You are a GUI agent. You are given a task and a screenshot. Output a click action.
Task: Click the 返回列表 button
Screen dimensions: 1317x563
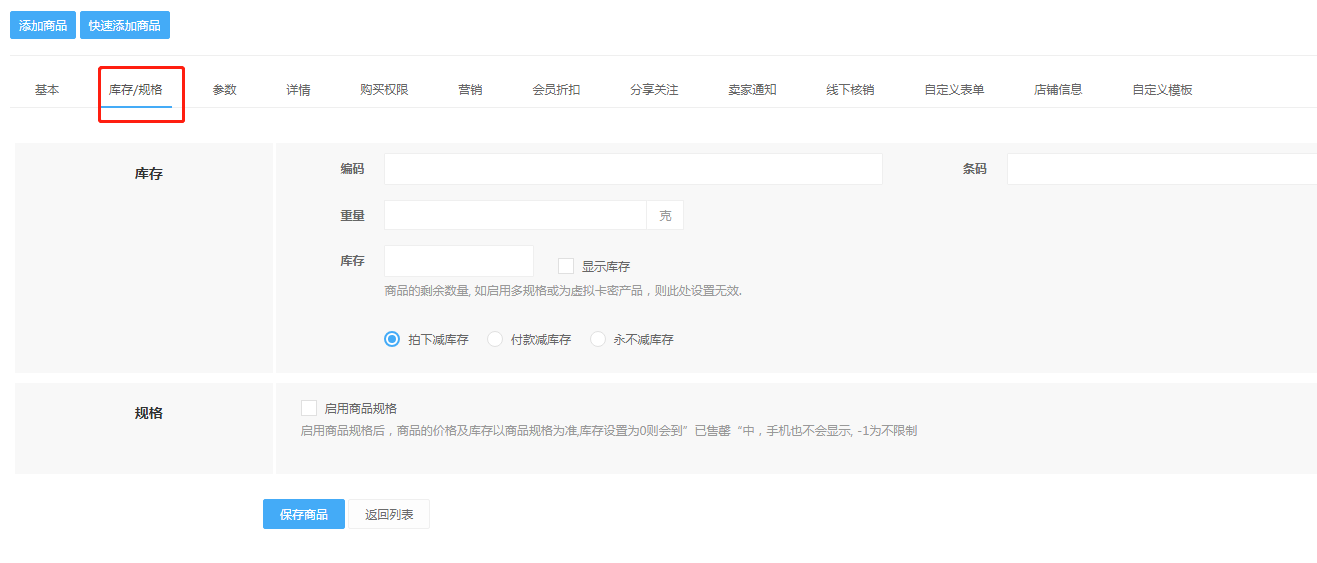[389, 514]
